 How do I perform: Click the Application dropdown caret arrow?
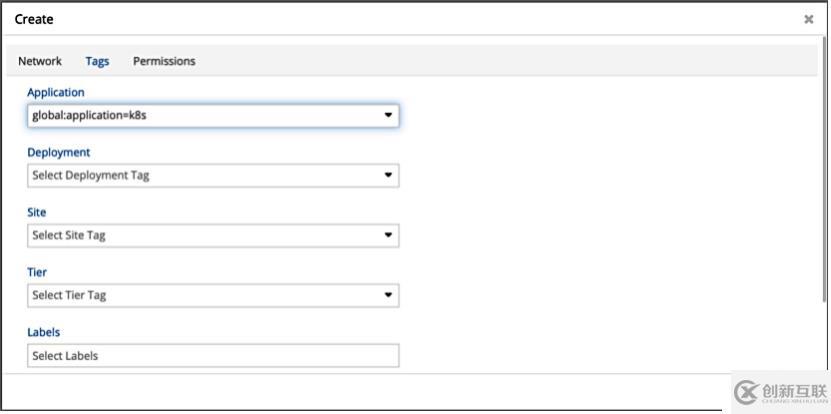(x=388, y=115)
